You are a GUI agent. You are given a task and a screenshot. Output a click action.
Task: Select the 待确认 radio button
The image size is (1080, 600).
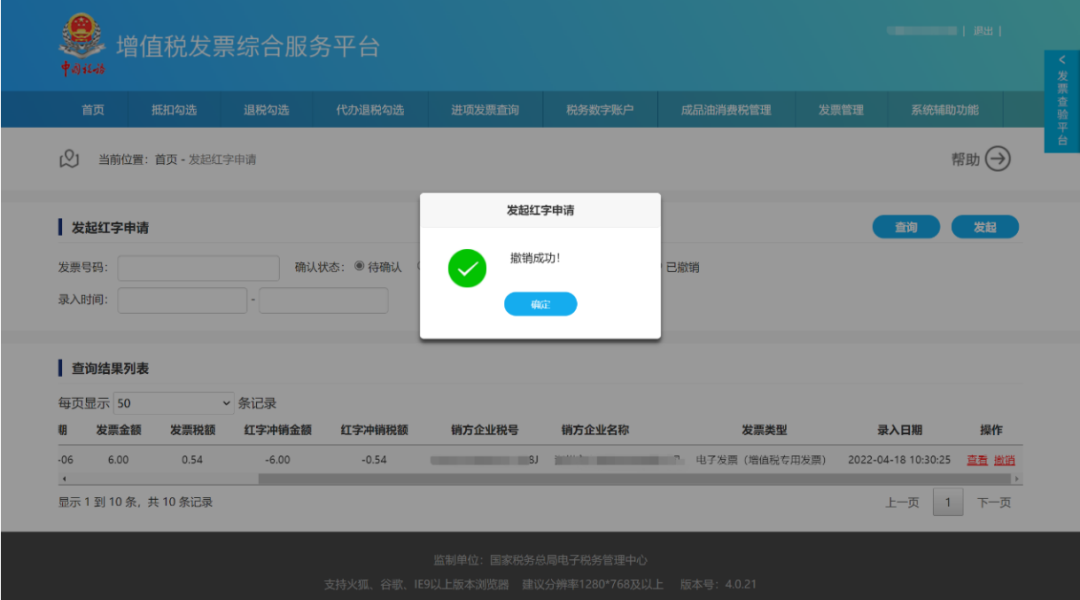point(360,267)
